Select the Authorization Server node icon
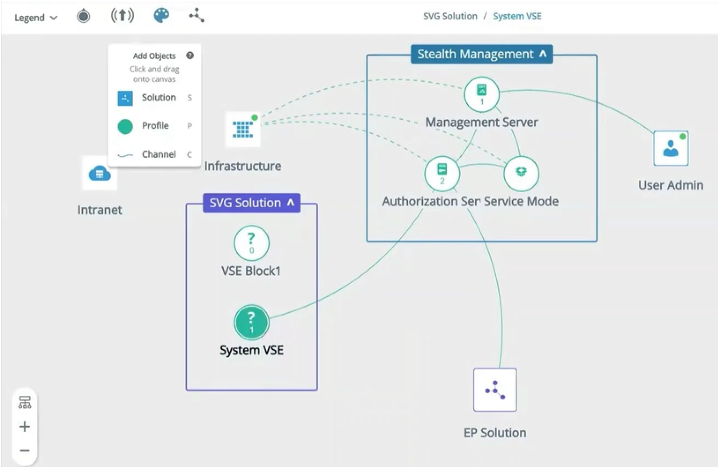 click(441, 173)
